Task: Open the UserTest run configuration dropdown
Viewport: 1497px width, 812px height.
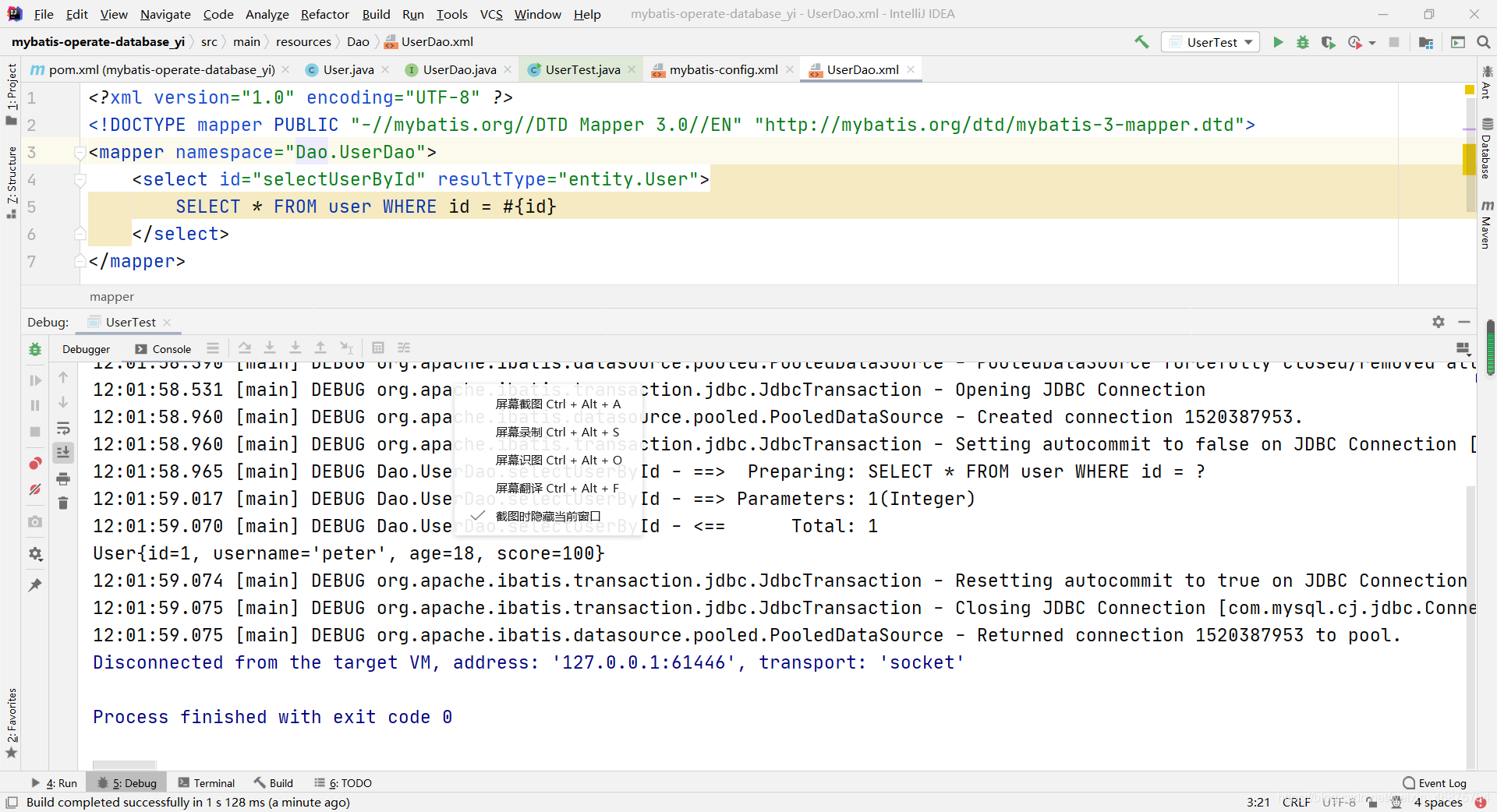Action: pyautogui.click(x=1211, y=42)
